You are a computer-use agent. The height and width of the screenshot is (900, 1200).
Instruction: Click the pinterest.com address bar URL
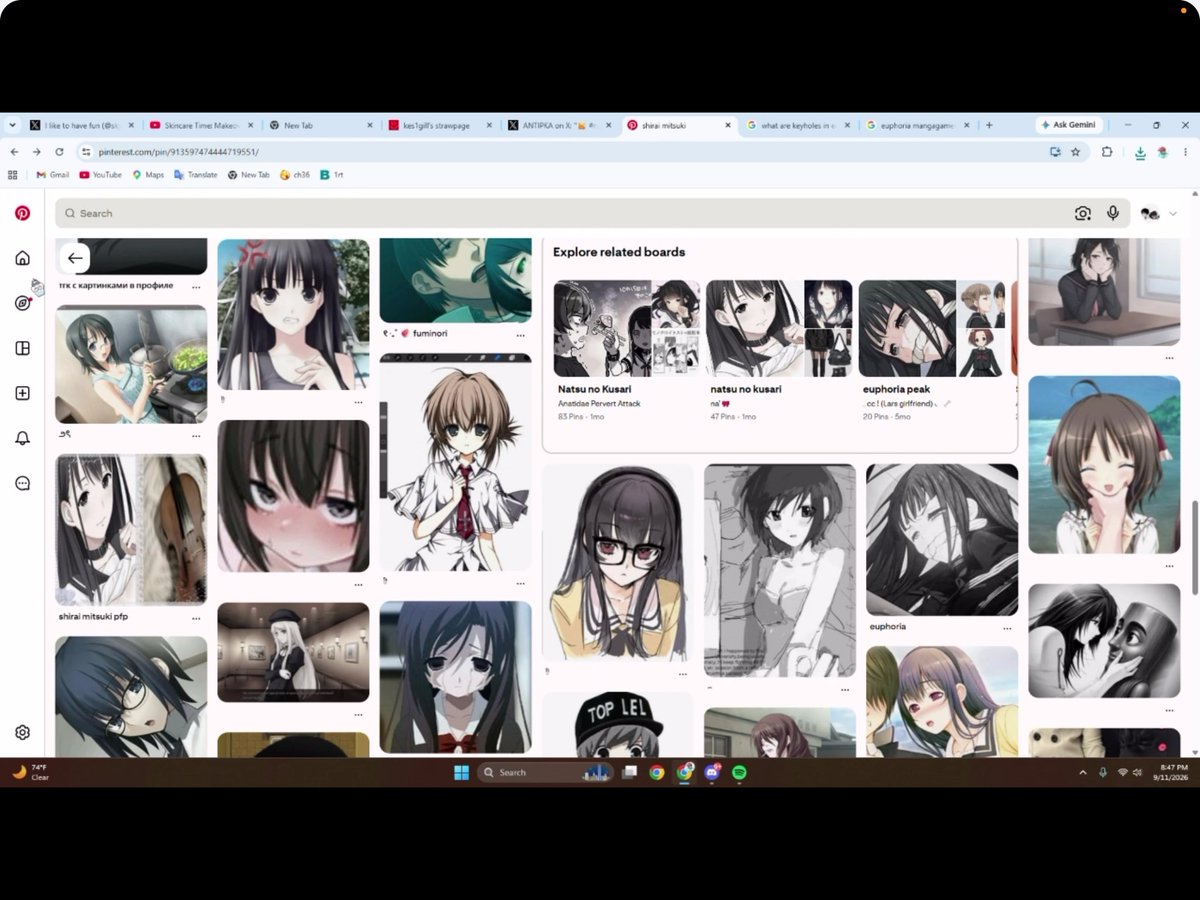click(178, 152)
